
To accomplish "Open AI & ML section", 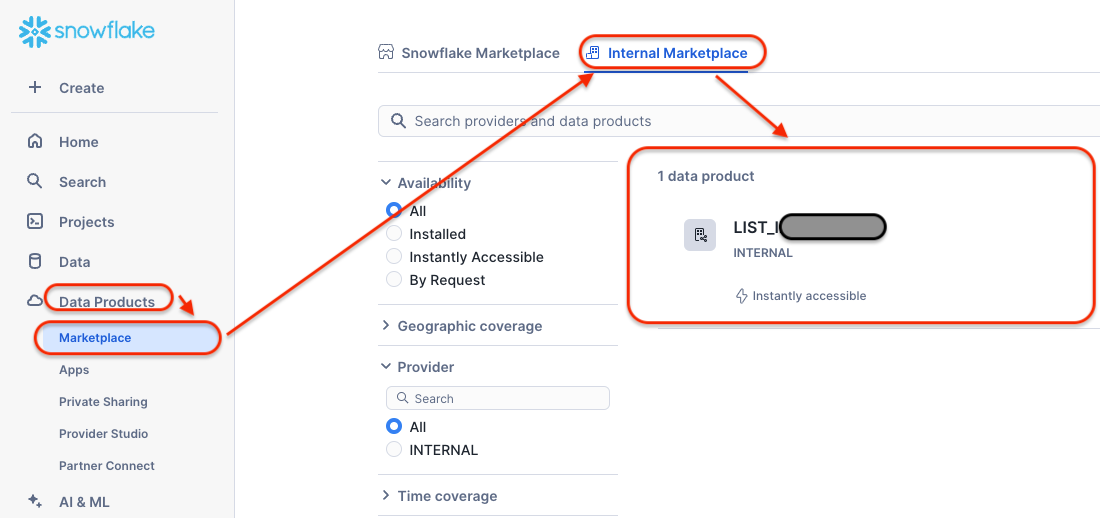I will [84, 502].
